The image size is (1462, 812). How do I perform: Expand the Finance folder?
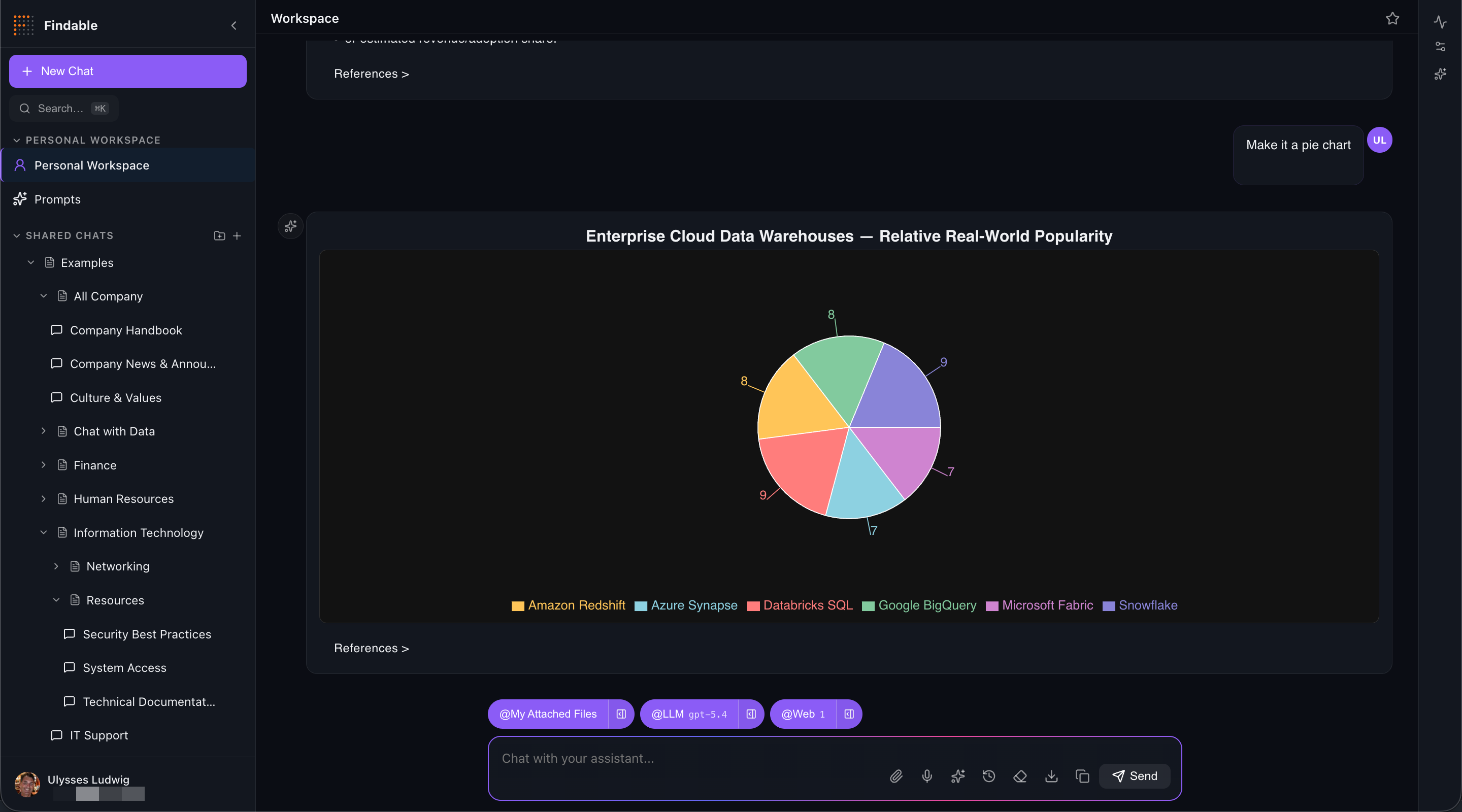[44, 465]
